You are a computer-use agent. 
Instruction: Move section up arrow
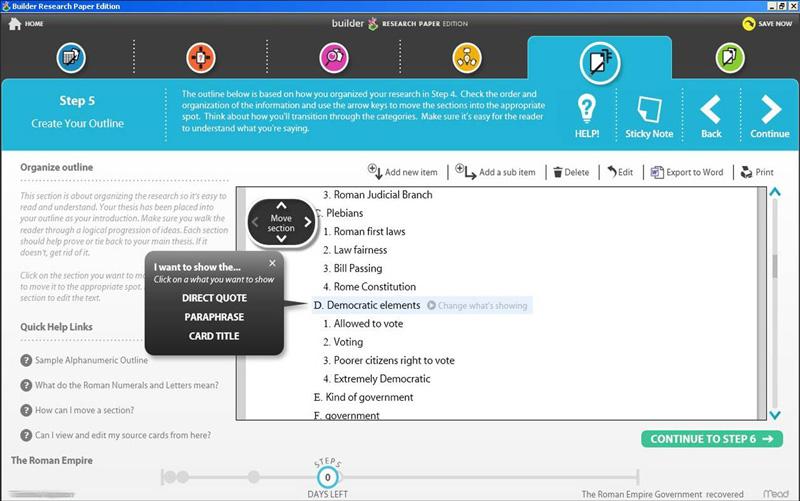pyautogui.click(x=281, y=206)
